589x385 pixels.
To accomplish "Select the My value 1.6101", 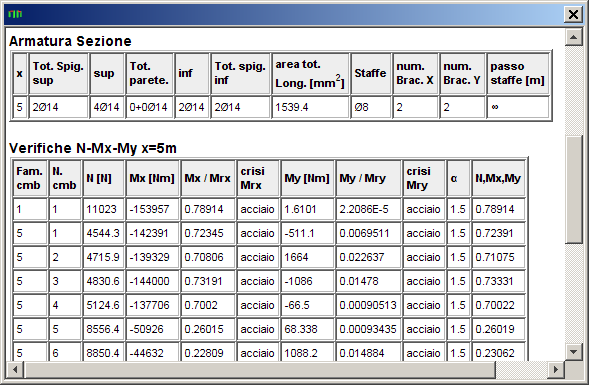I will [307, 209].
